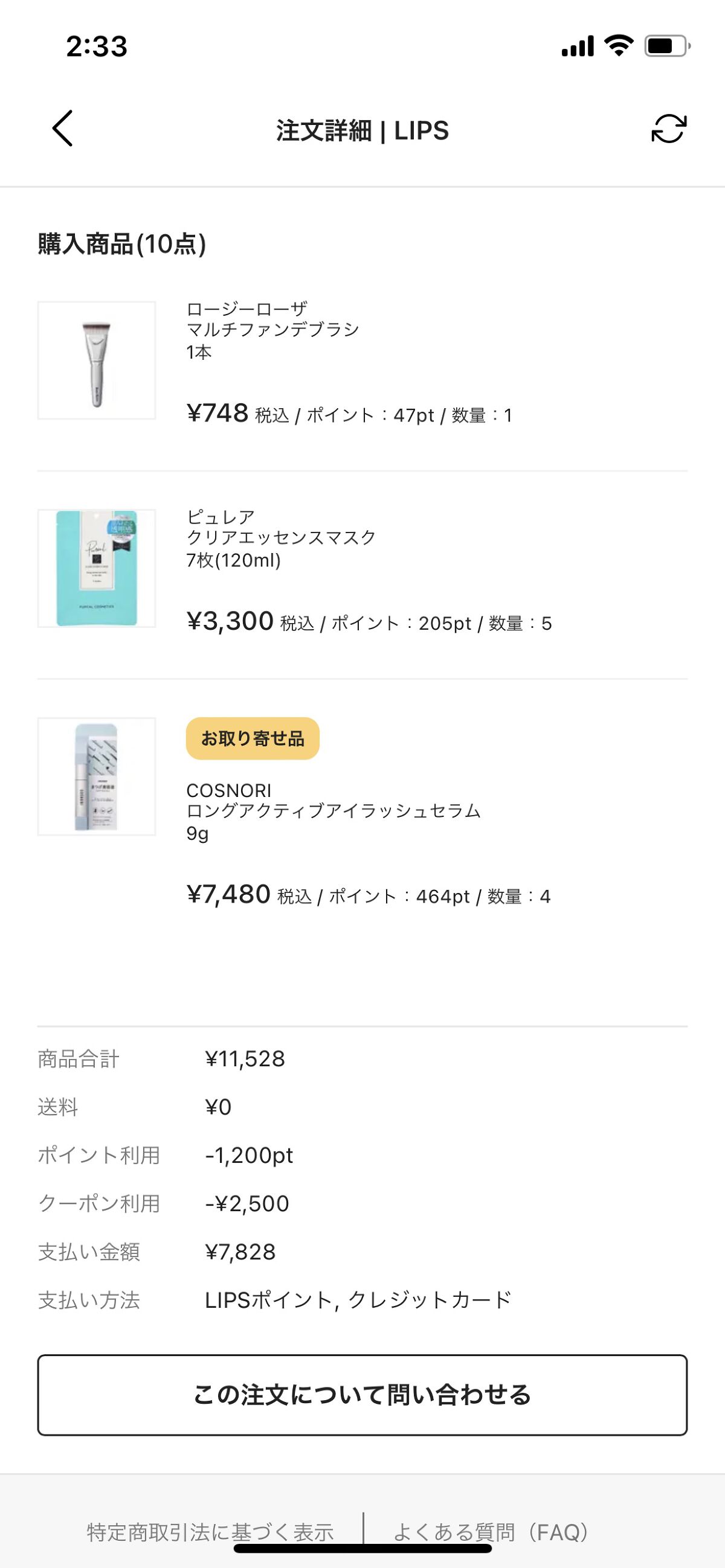Open the Rosy Rosa fan brush thumbnail
Screen dimensions: 725x1568
(x=97, y=360)
